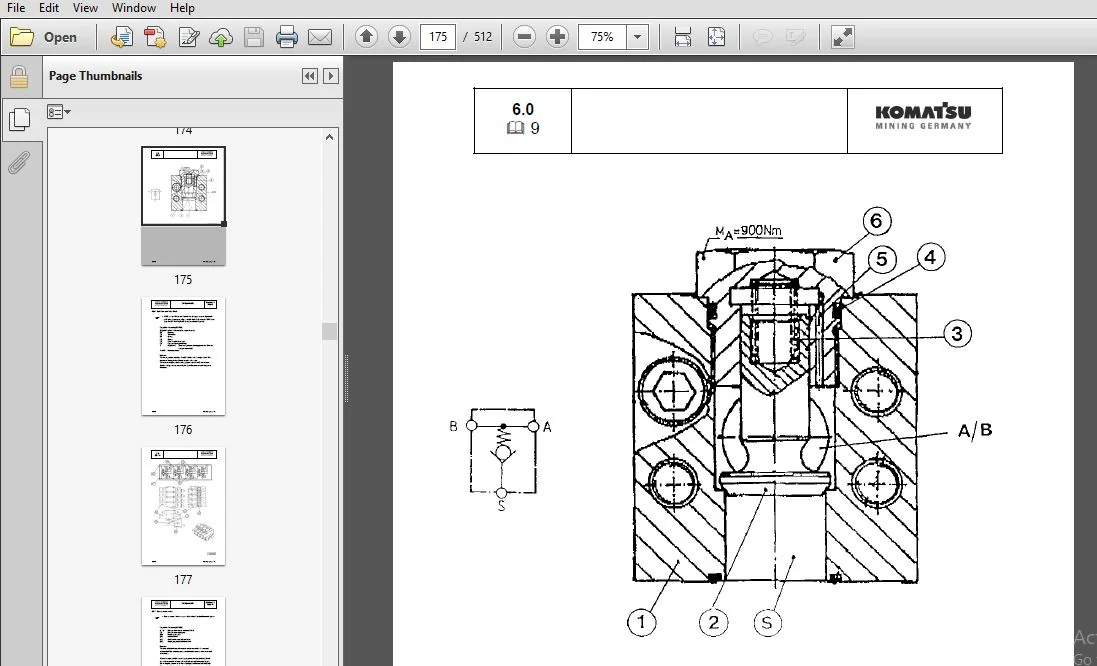
Task: Go to previous page with up arrow
Action: 367,37
